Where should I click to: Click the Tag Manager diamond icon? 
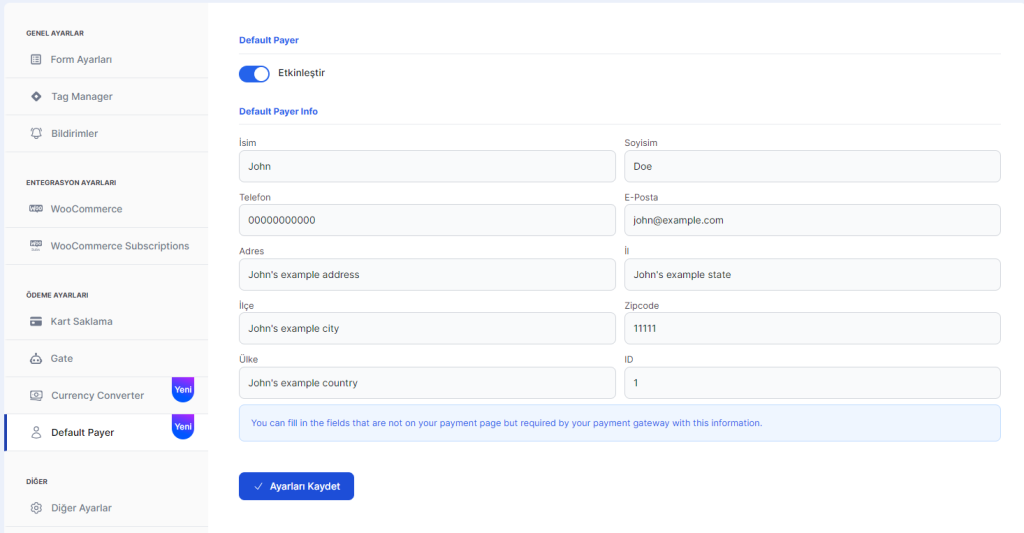click(36, 97)
